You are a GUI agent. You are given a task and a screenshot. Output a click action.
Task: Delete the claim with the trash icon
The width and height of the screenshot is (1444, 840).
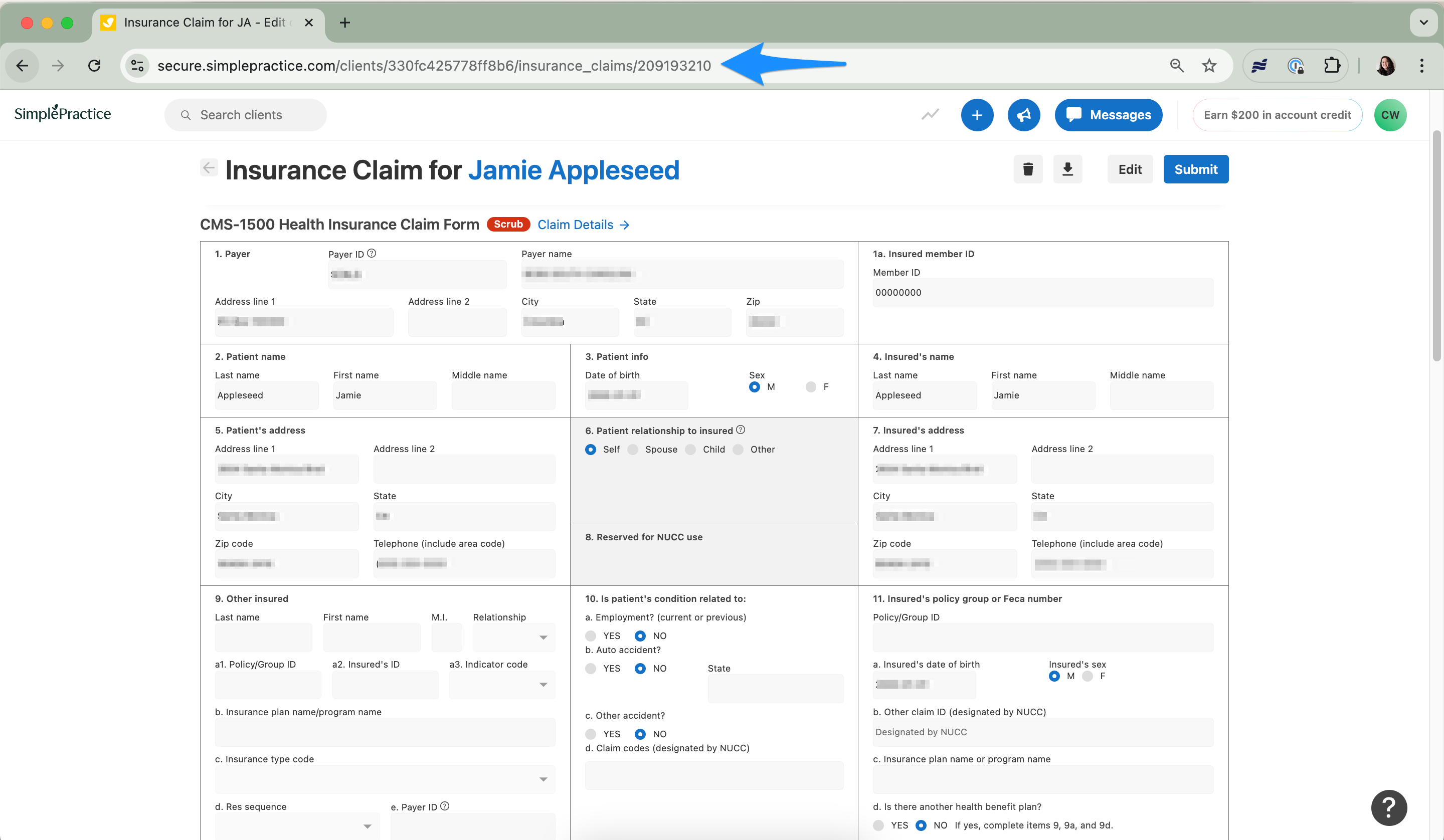click(x=1028, y=169)
